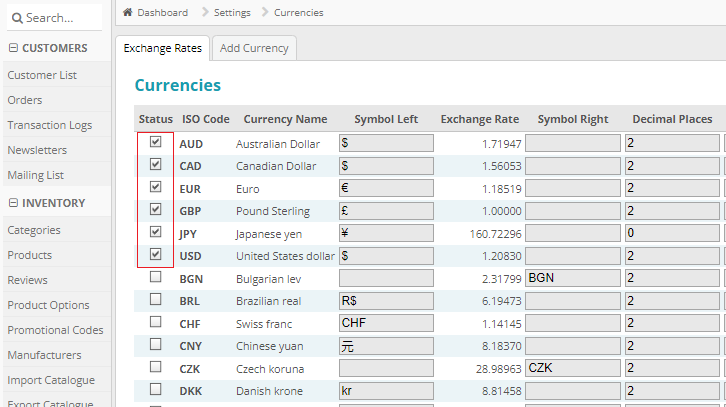Click the Currencies breadcrumb
The width and height of the screenshot is (726, 407).
(x=299, y=13)
